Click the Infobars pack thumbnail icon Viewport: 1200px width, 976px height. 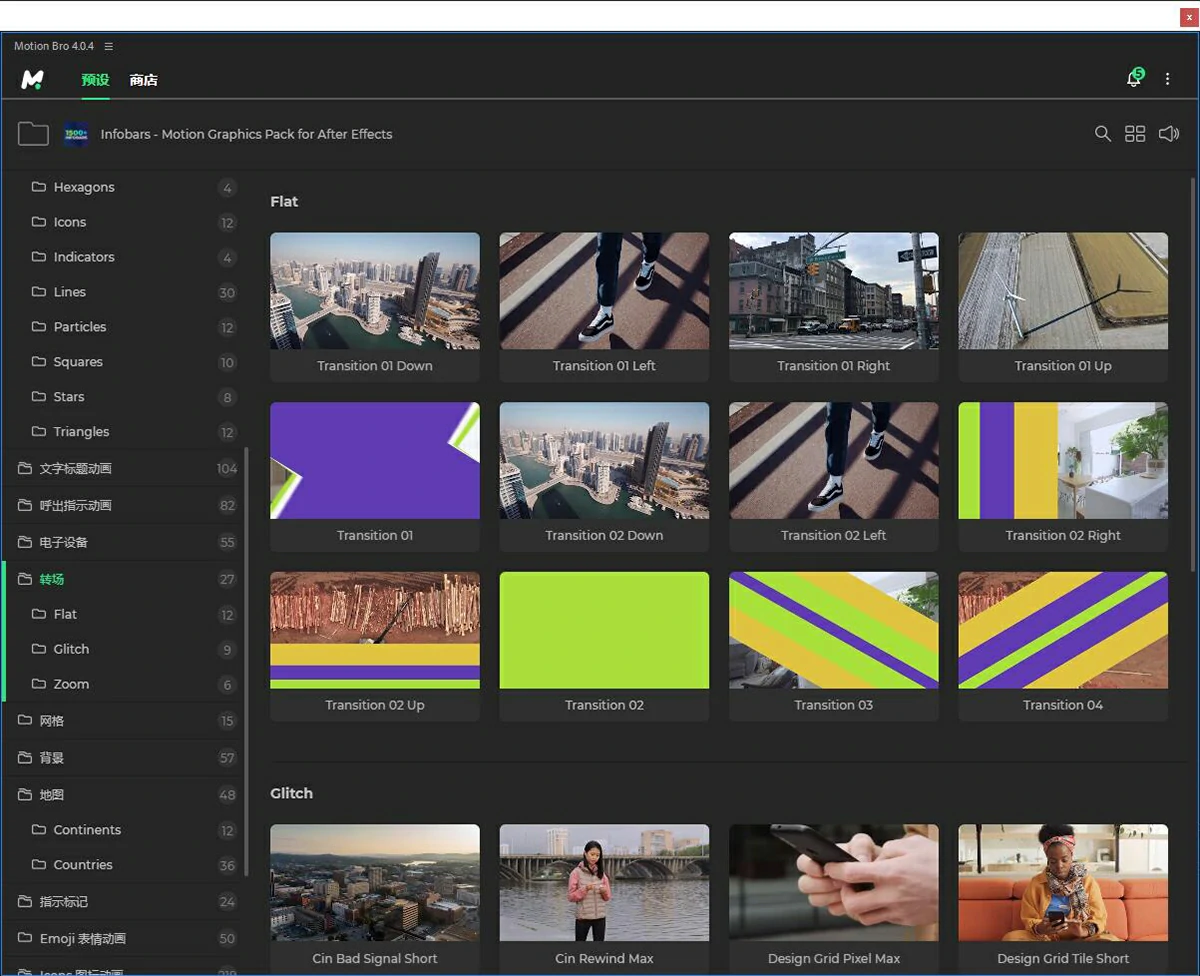point(76,134)
